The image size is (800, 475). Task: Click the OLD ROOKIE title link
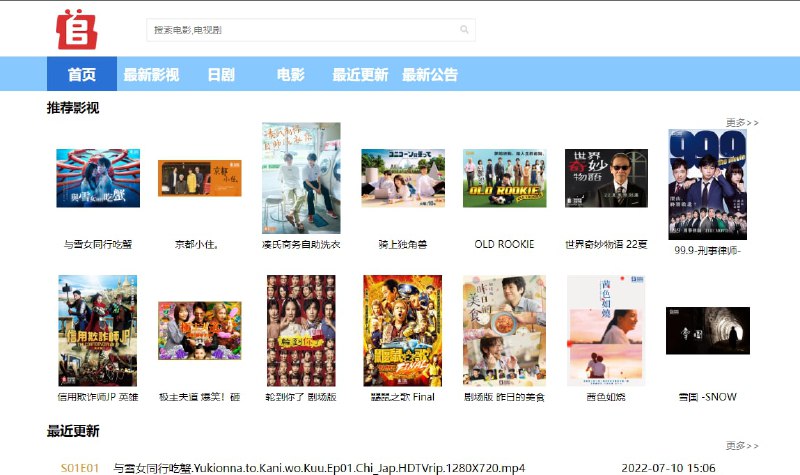[505, 244]
